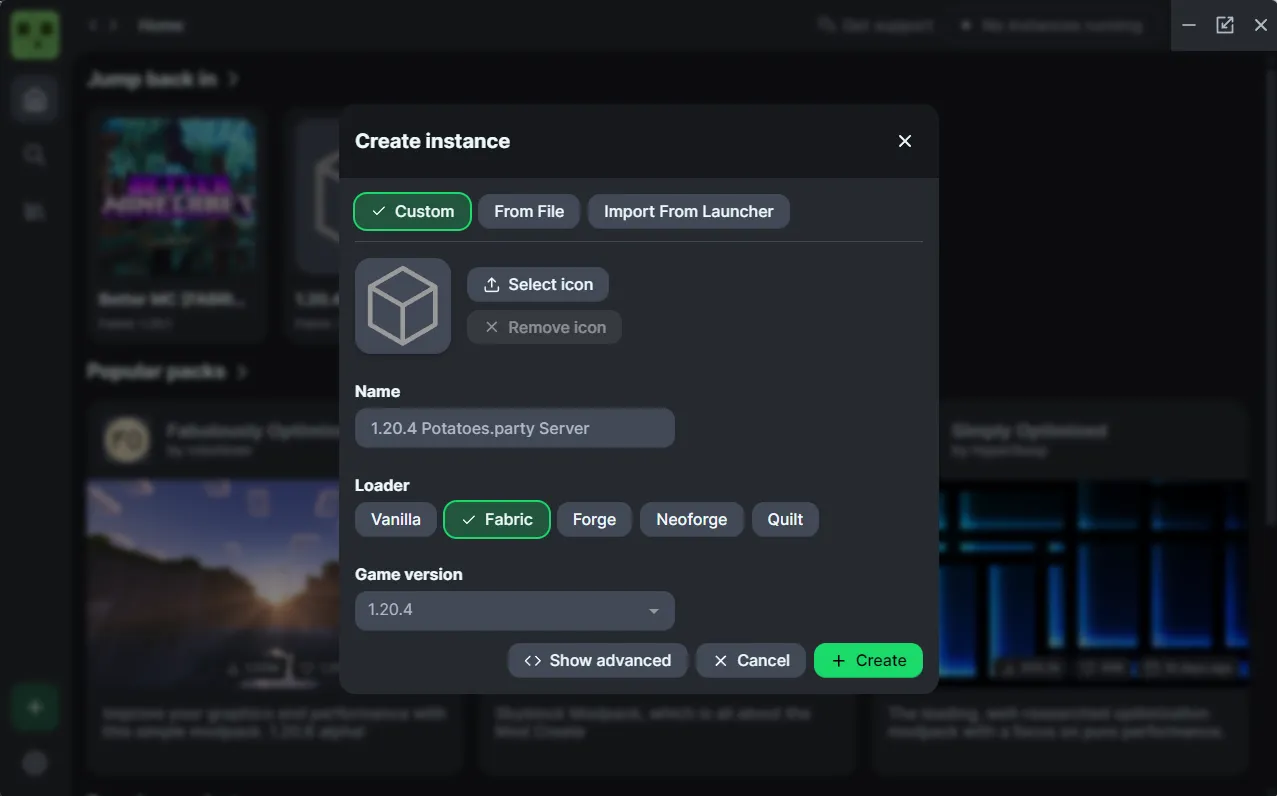Image resolution: width=1277 pixels, height=796 pixels.
Task: Click the pop-out window icon
Action: coord(1224,25)
